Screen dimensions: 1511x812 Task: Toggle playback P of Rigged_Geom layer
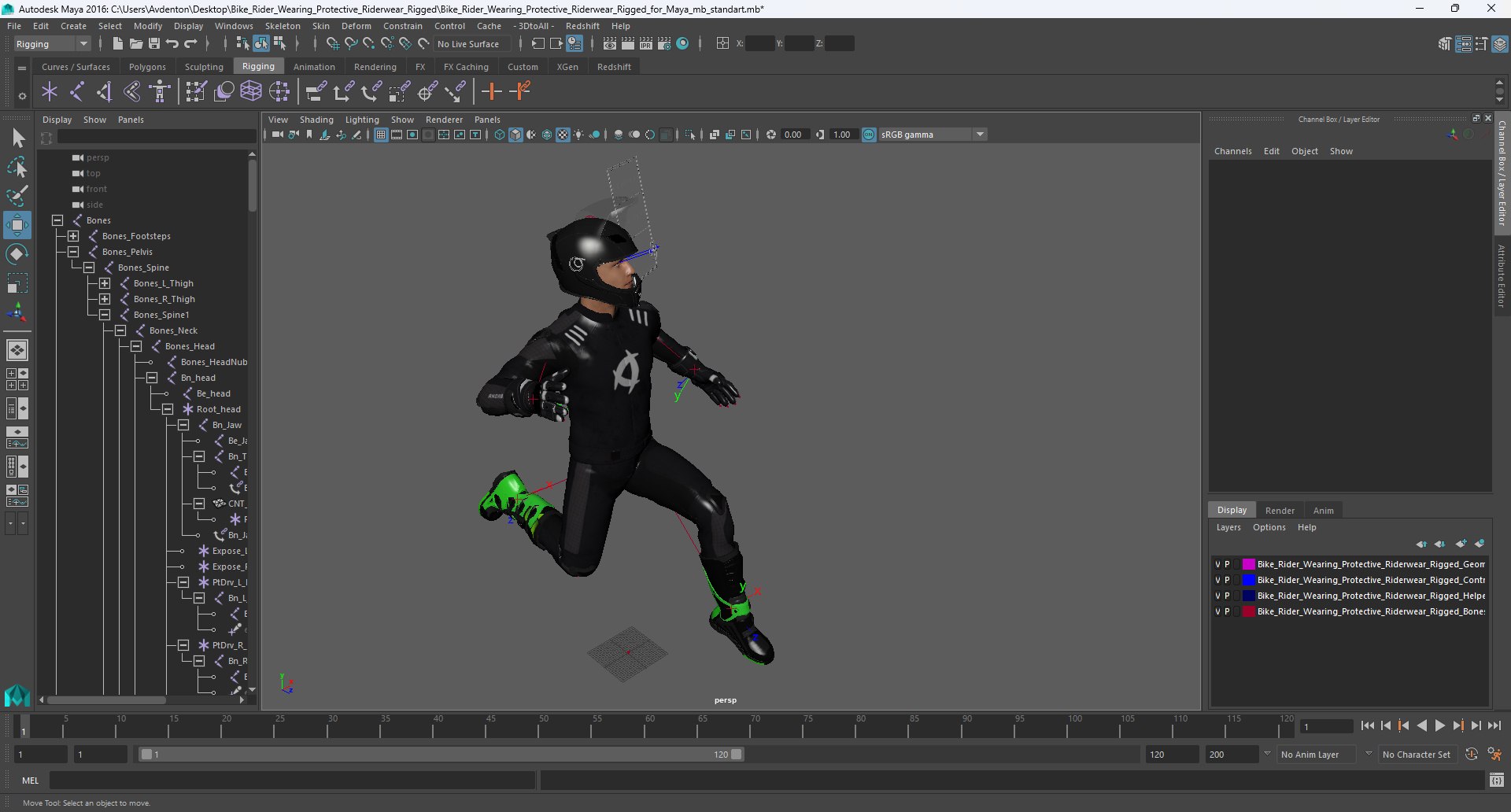tap(1227, 564)
